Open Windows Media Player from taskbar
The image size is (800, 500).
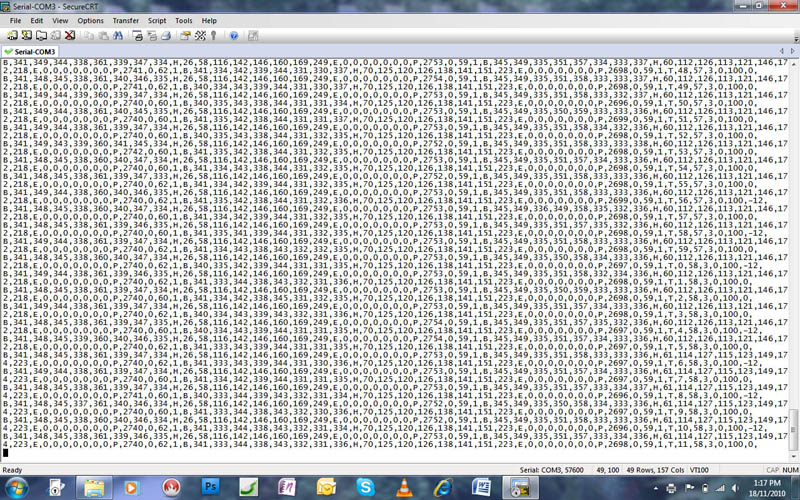coord(132,488)
